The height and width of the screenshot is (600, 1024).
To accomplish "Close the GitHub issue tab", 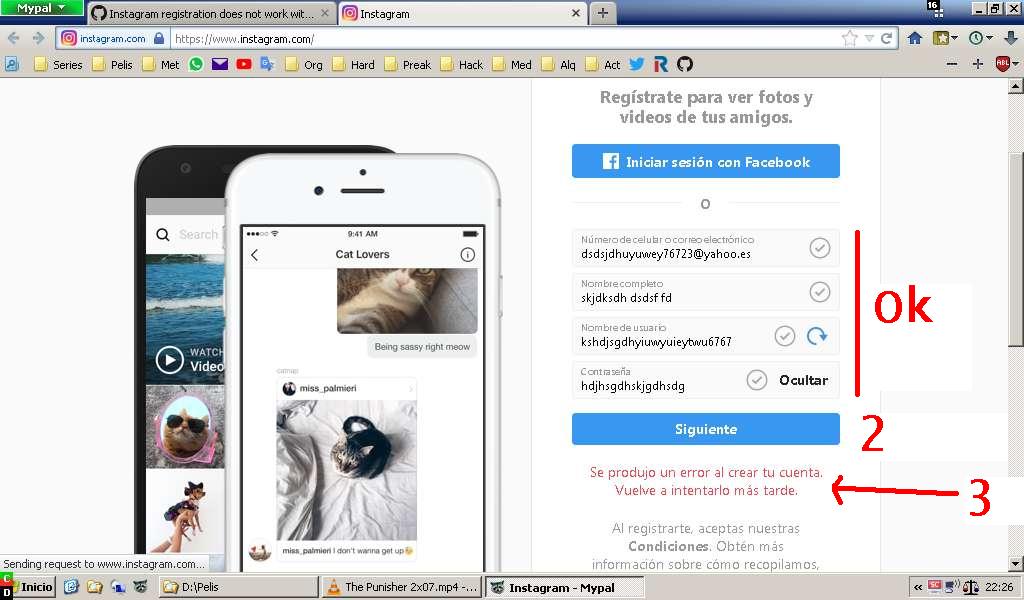I will [325, 13].
